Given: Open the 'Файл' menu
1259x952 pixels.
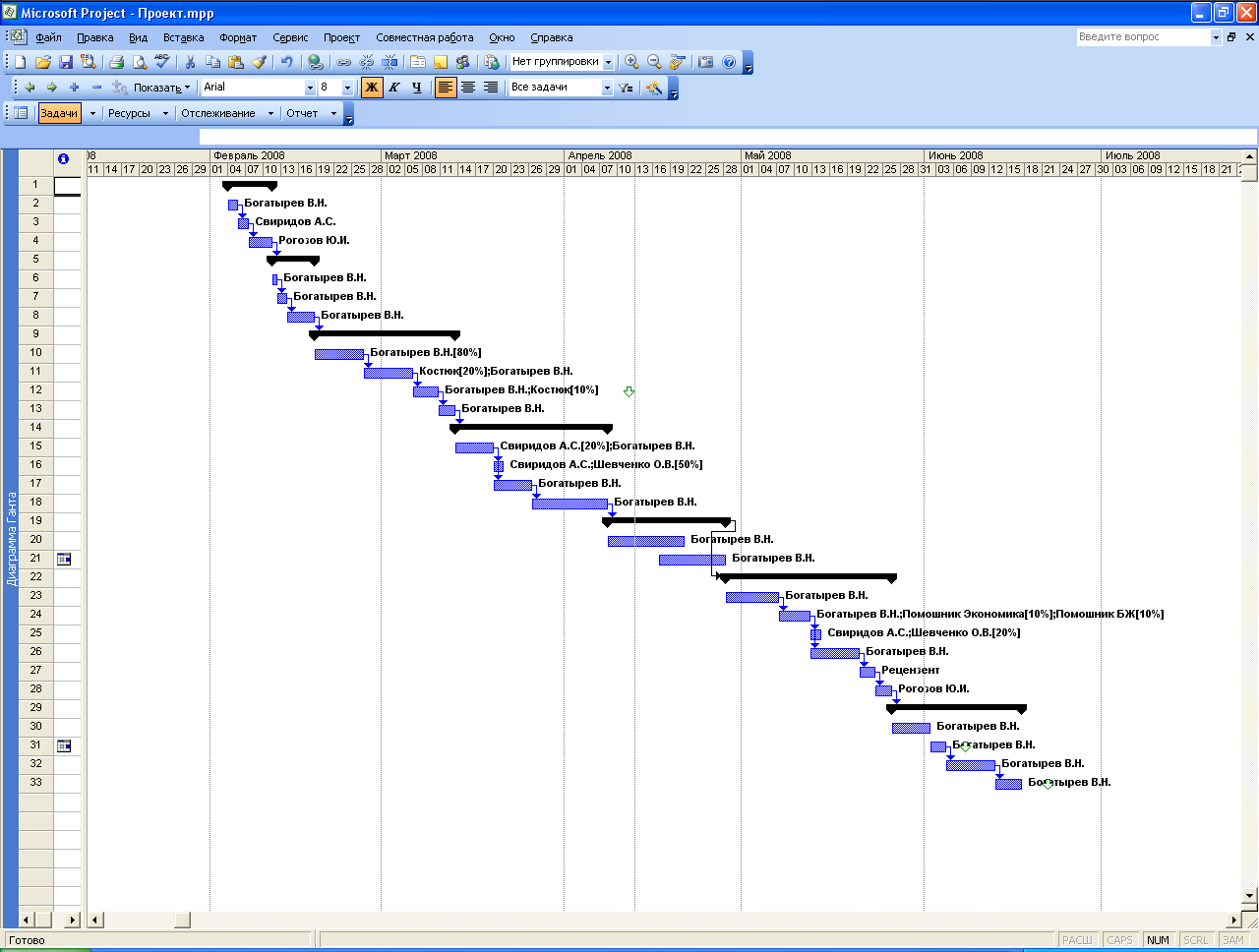Looking at the screenshot, I should coord(48,37).
